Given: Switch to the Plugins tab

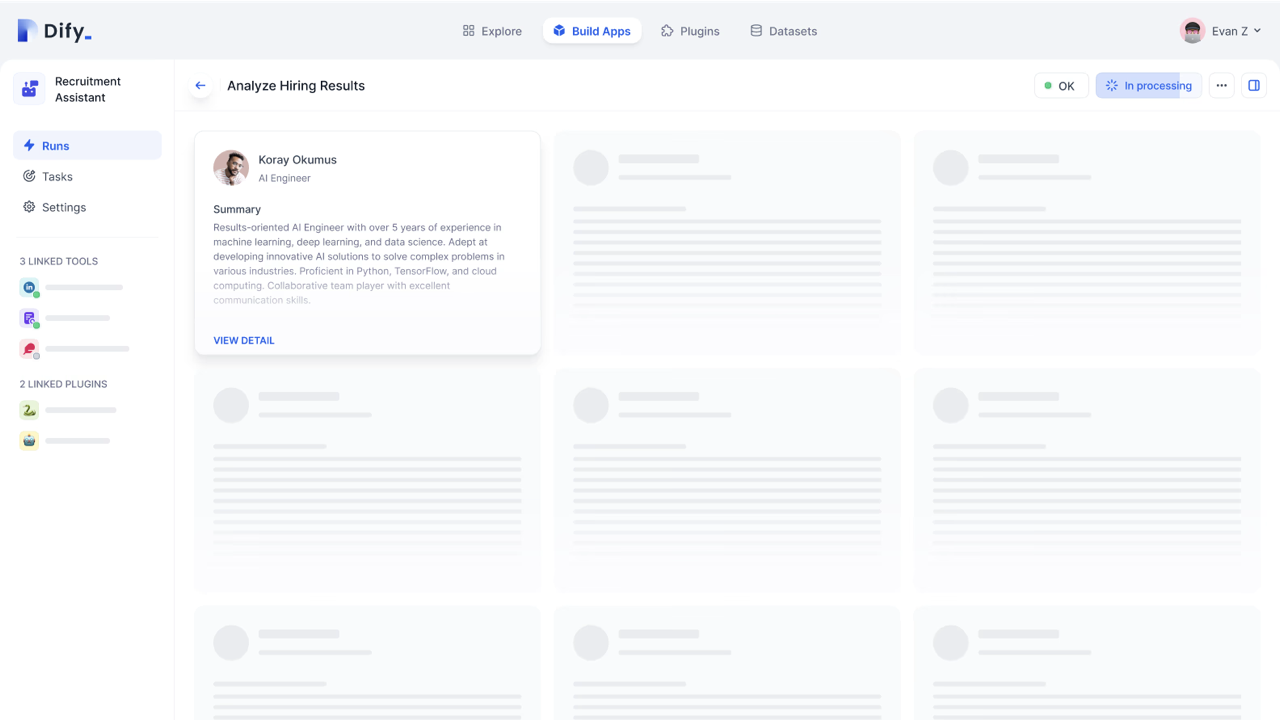Looking at the screenshot, I should 690,31.
